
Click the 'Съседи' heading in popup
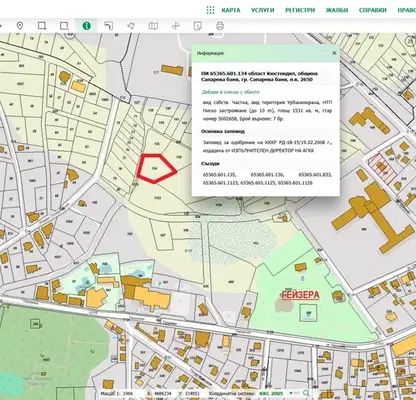210,163
